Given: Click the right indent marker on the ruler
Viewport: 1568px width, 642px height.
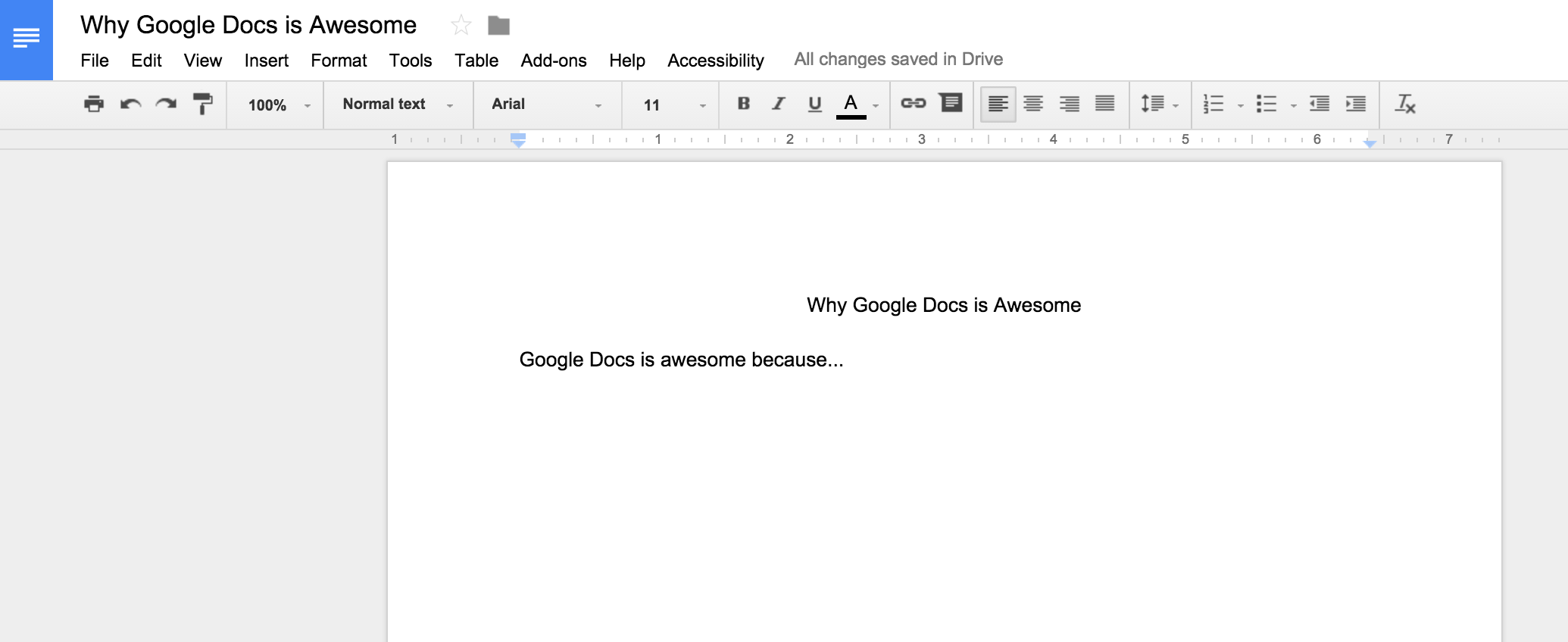Looking at the screenshot, I should pos(1370,143).
